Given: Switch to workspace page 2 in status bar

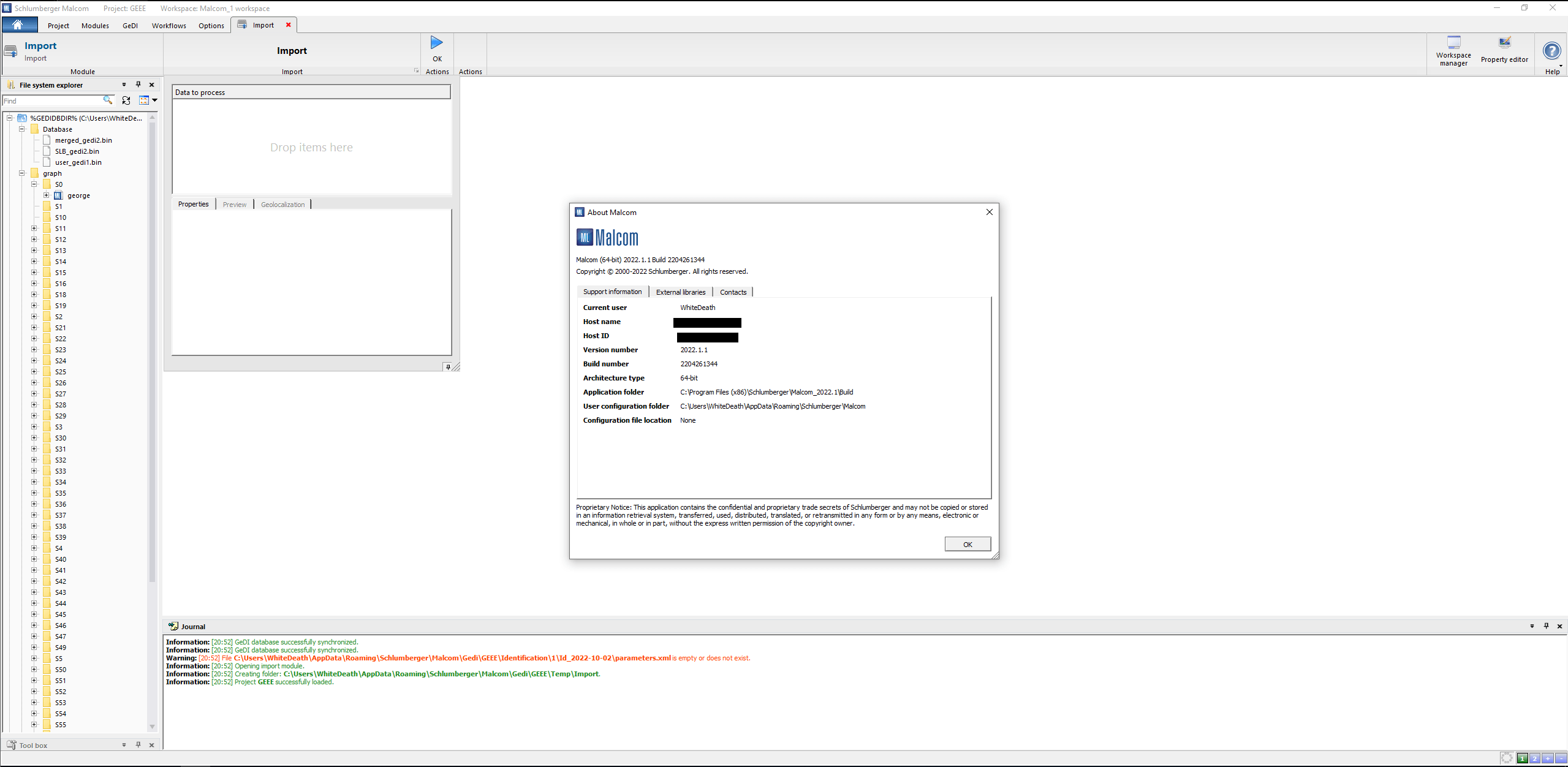Looking at the screenshot, I should (x=1535, y=758).
